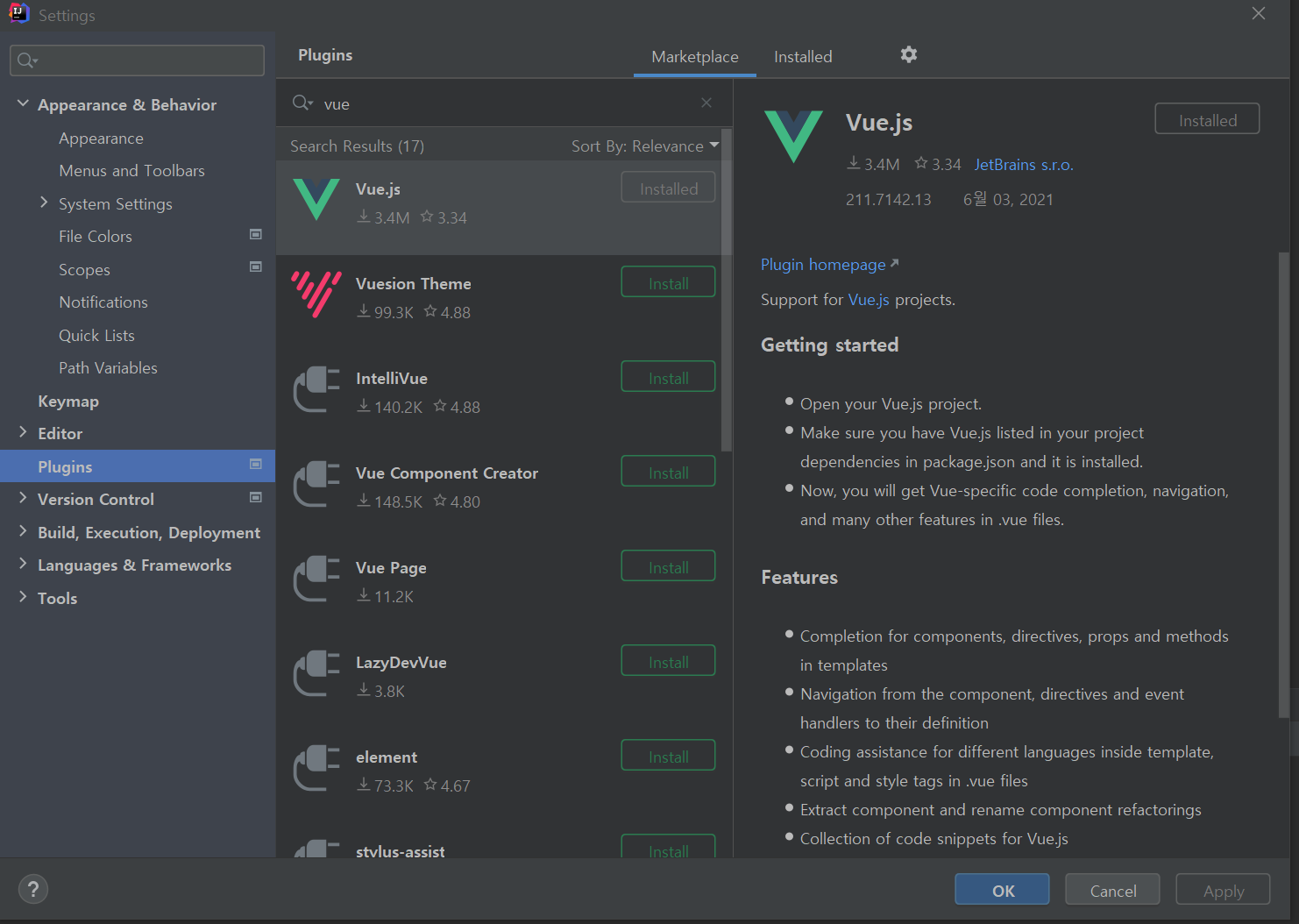Click project-level icon beside Scopes
The image size is (1299, 924).
256,267
